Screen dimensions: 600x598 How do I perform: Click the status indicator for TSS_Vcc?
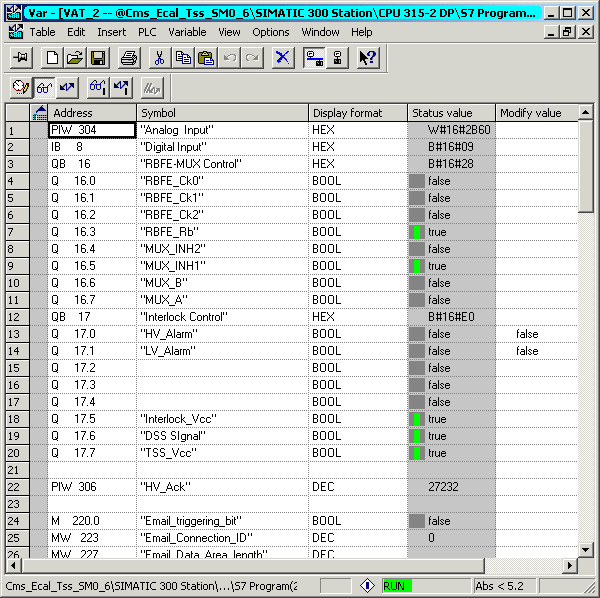417,453
